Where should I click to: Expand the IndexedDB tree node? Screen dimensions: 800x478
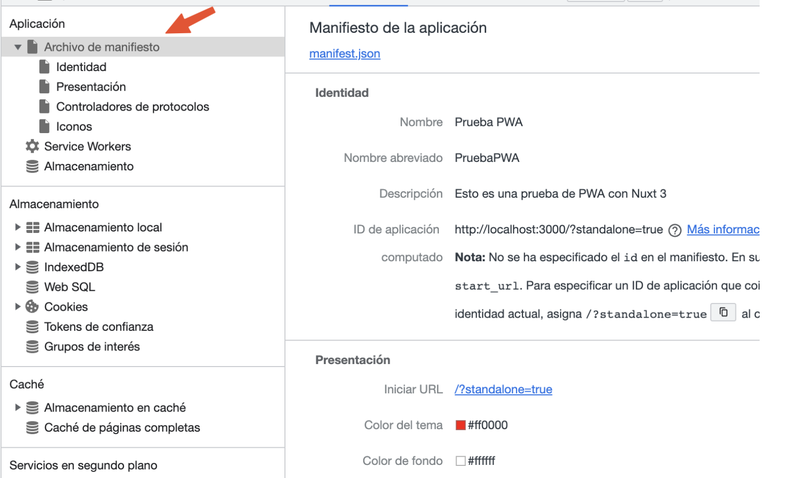17,267
